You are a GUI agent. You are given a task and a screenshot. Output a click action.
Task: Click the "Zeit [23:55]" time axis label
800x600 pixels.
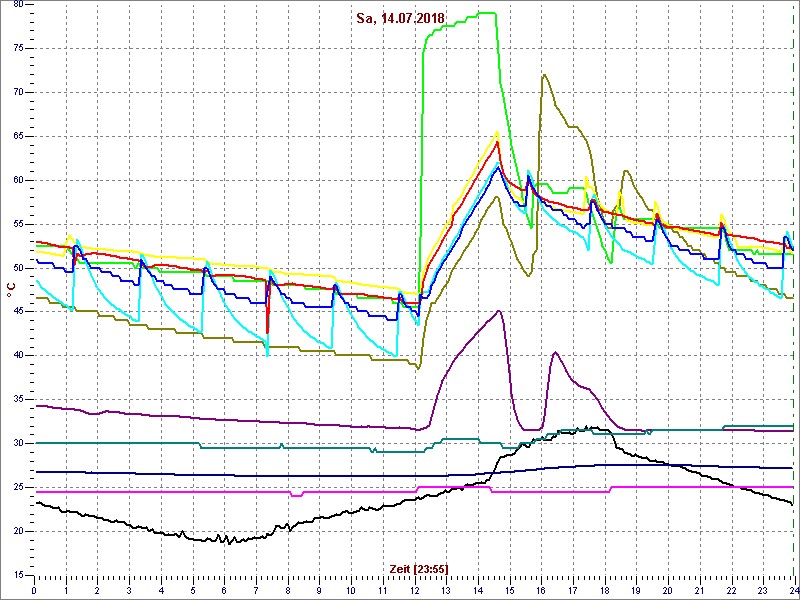(x=419, y=569)
